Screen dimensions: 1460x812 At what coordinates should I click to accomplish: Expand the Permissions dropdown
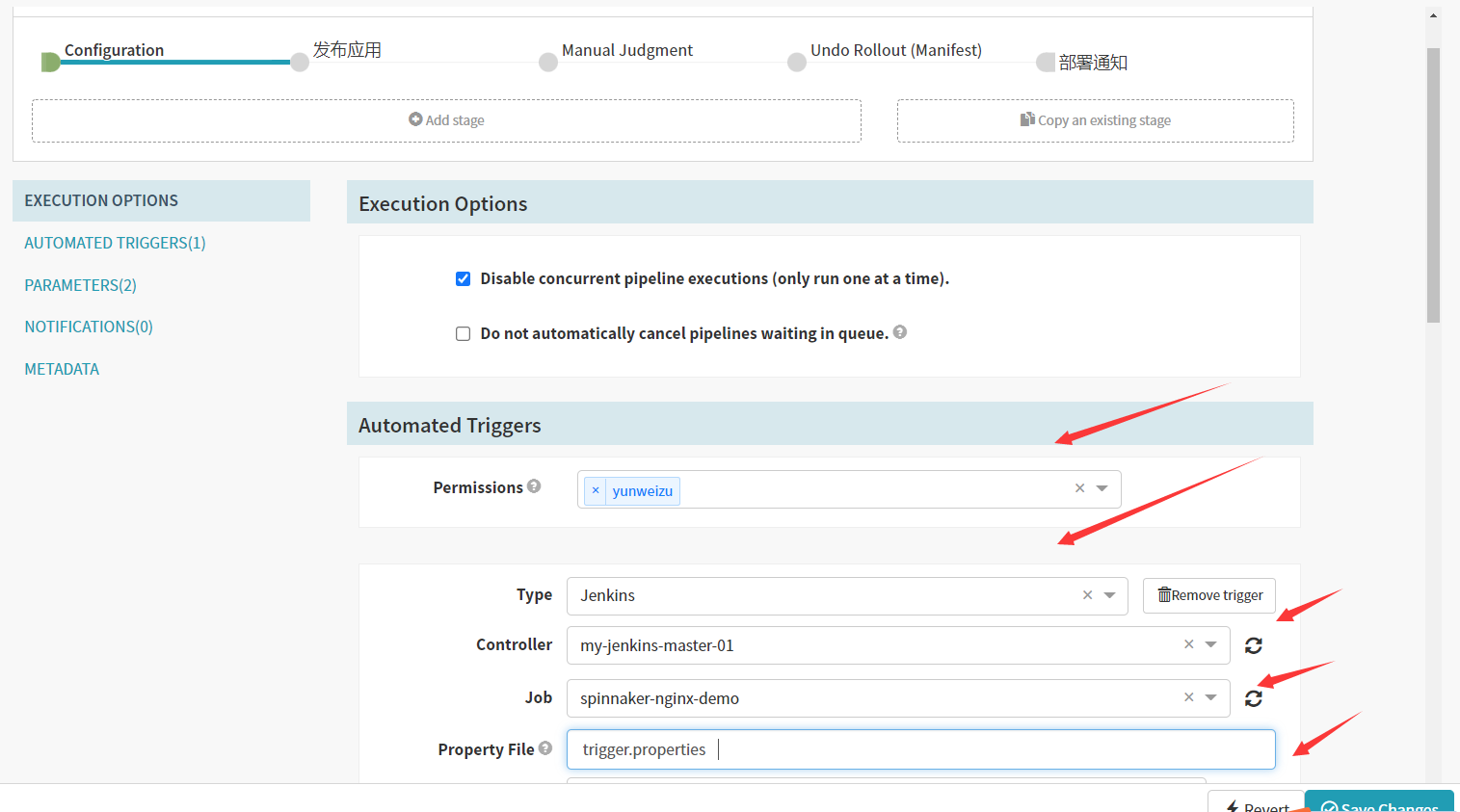click(1102, 488)
